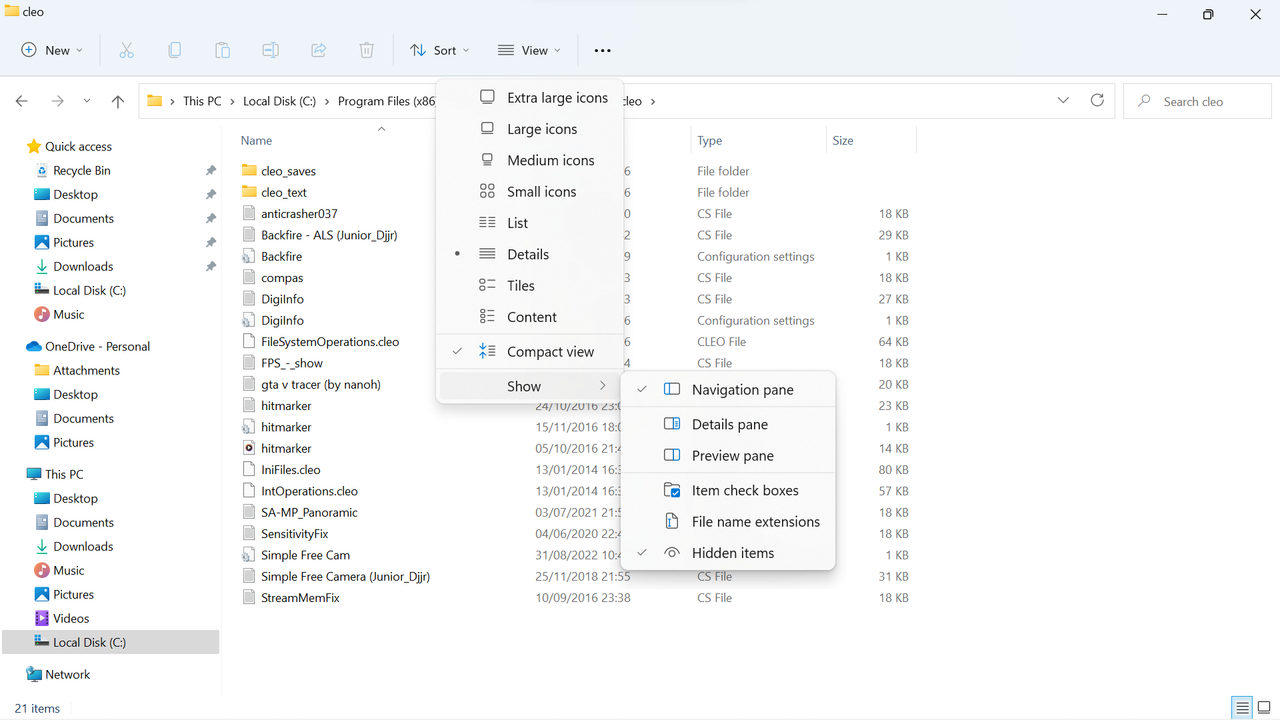Expand address bar history dropdown
The width and height of the screenshot is (1280, 720).
click(1062, 101)
